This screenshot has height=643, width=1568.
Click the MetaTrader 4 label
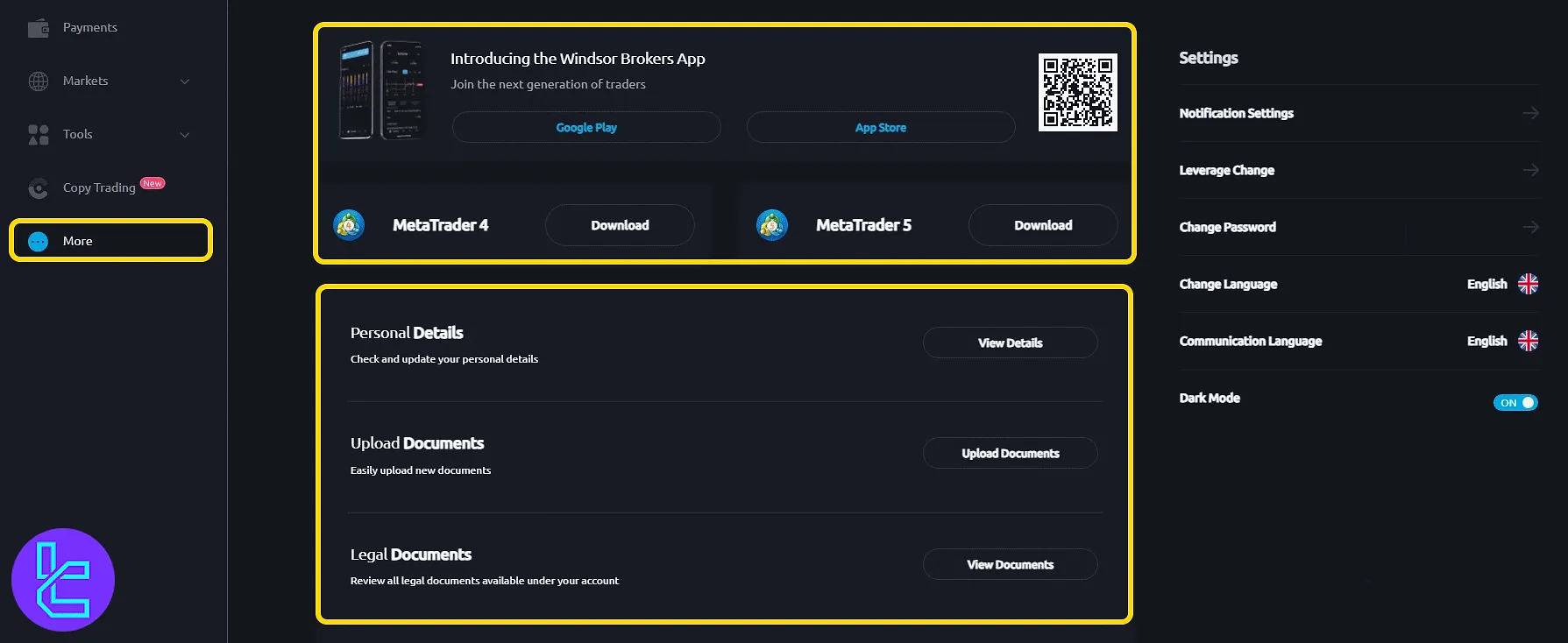click(x=441, y=225)
